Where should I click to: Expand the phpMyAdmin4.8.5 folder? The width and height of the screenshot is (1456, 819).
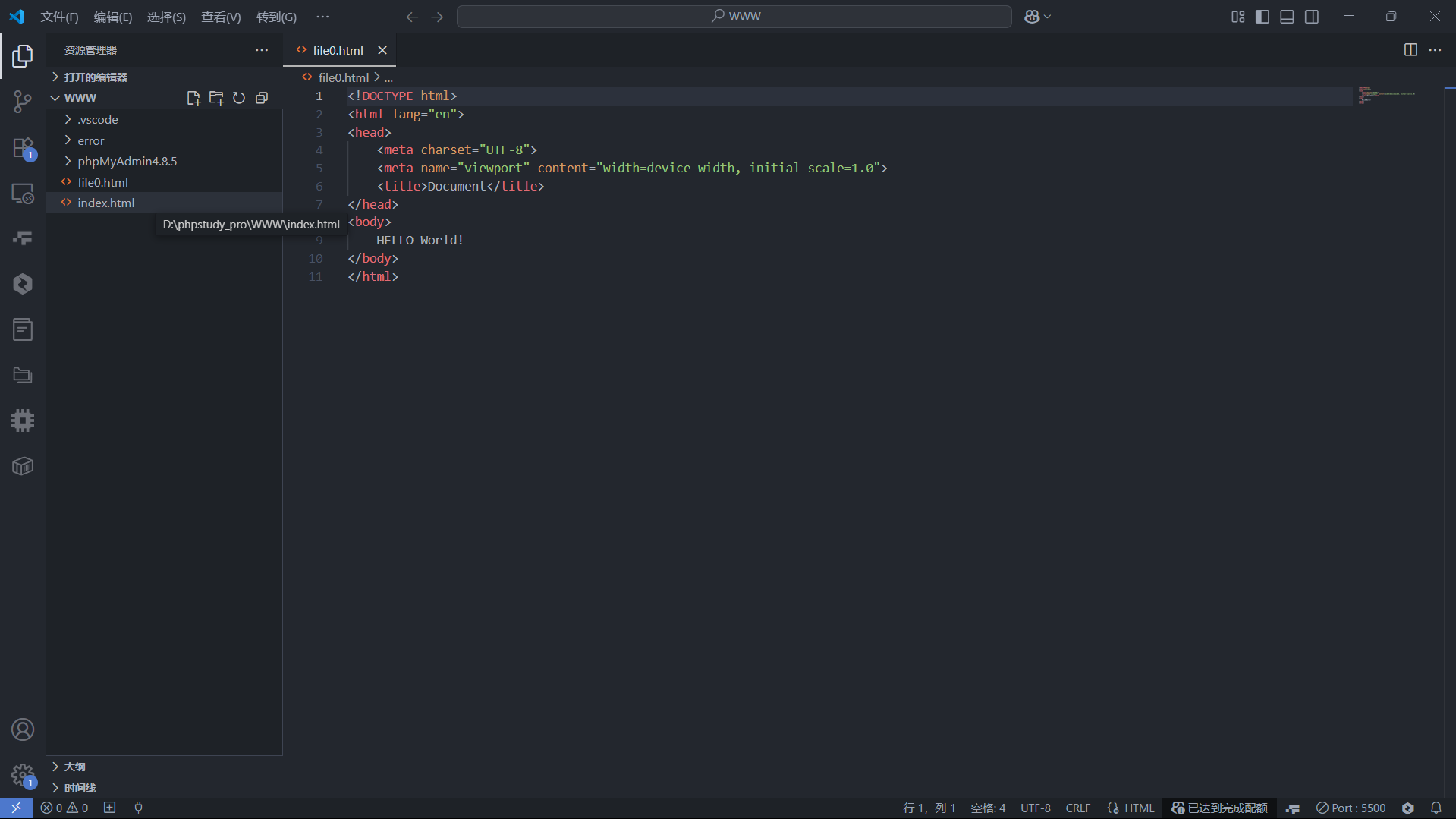tap(127, 161)
